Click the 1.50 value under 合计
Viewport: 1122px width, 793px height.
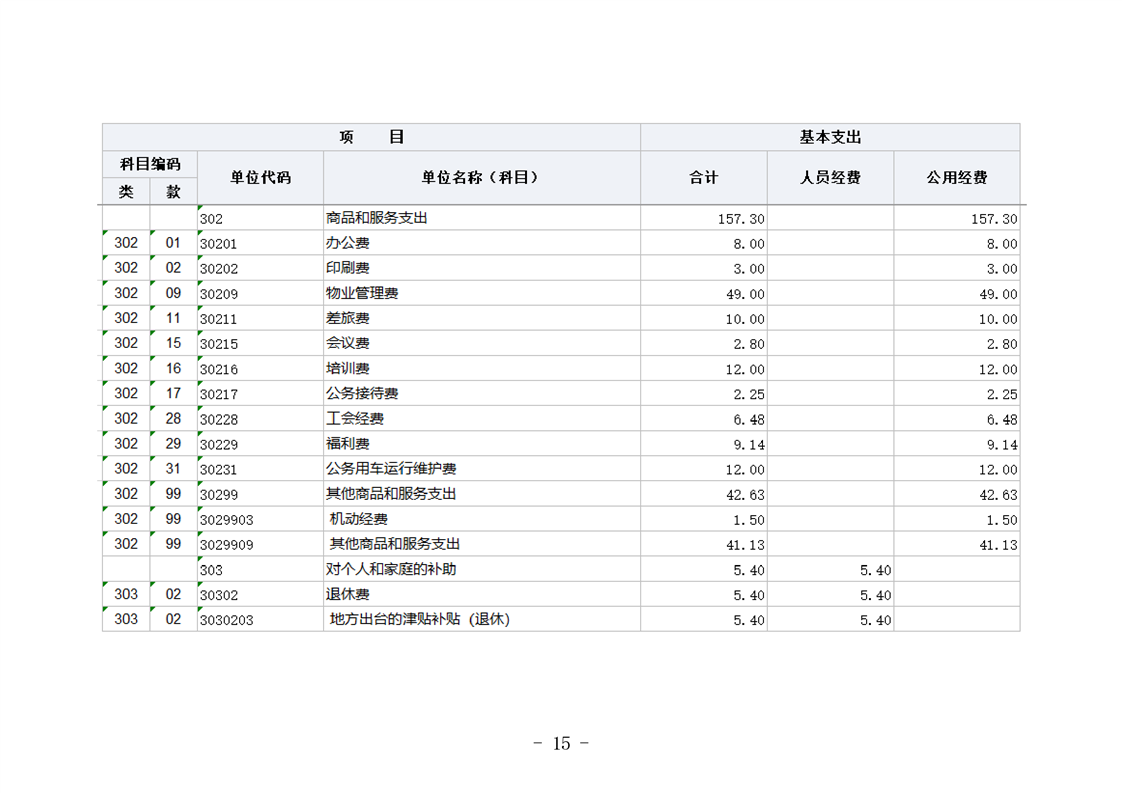pos(748,520)
